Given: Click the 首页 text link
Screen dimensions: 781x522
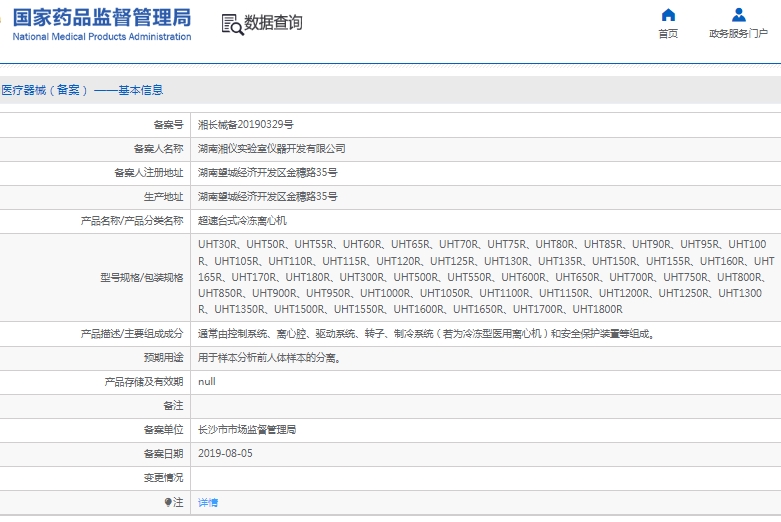Looking at the screenshot, I should pyautogui.click(x=668, y=33).
